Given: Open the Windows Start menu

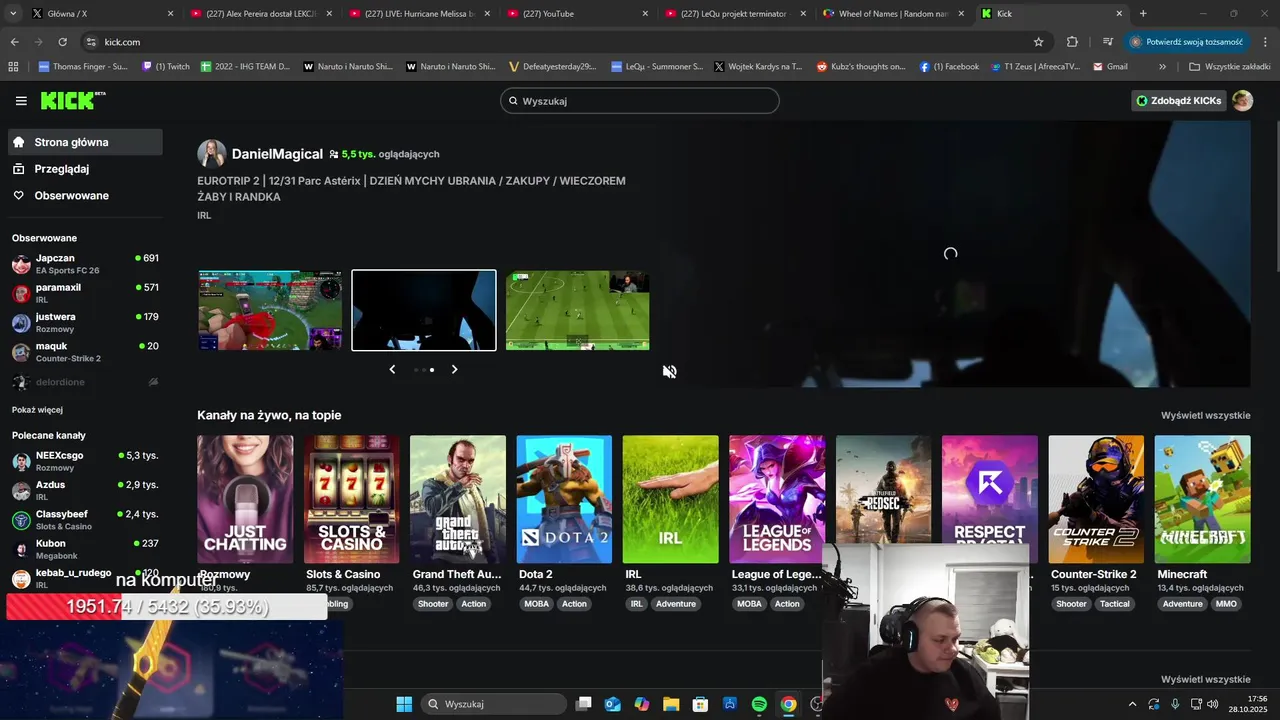Looking at the screenshot, I should (404, 704).
